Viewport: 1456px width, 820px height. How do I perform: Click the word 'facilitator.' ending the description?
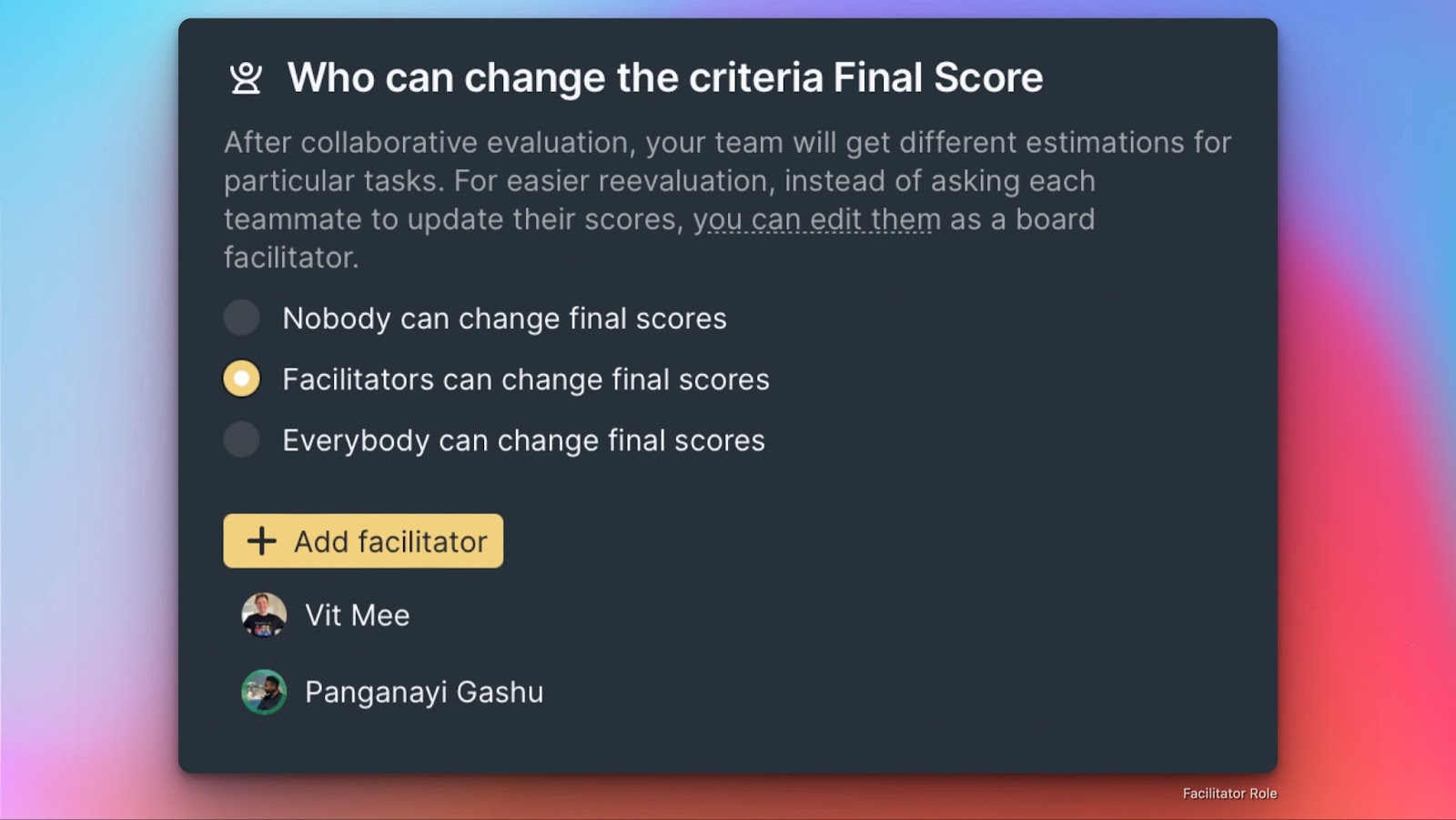click(x=291, y=258)
